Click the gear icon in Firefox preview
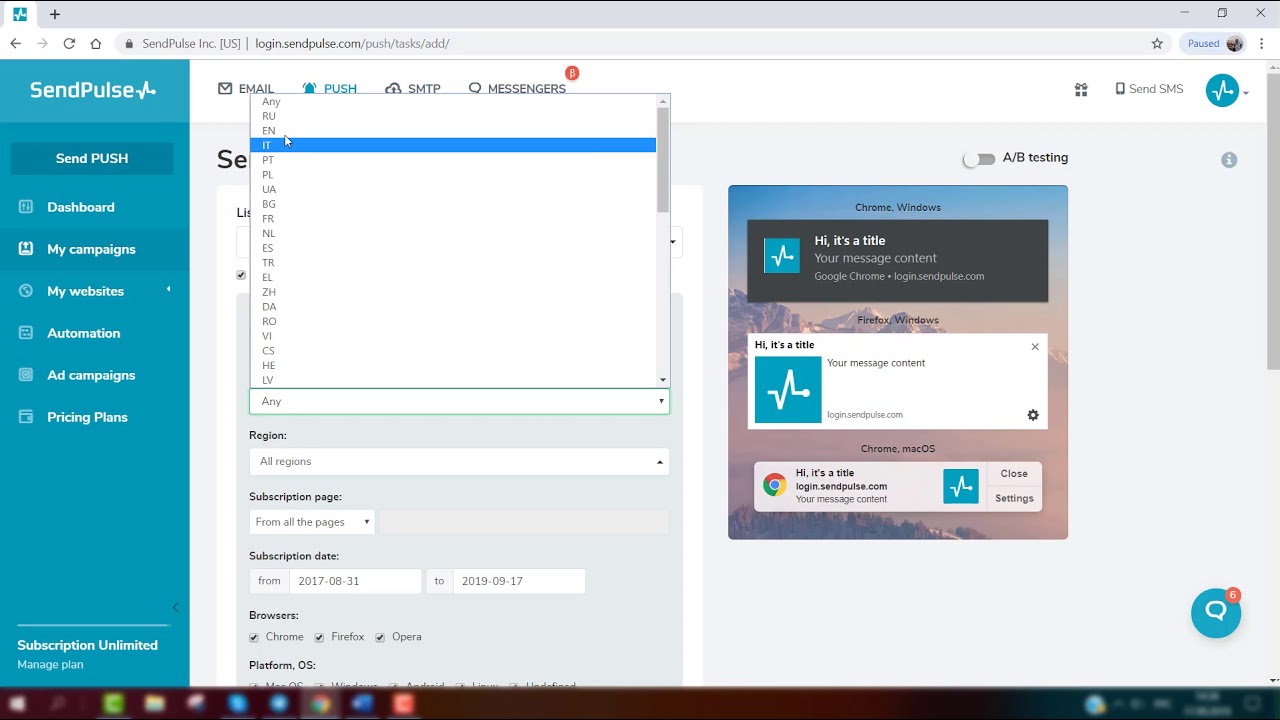The image size is (1280, 720). [x=1033, y=415]
